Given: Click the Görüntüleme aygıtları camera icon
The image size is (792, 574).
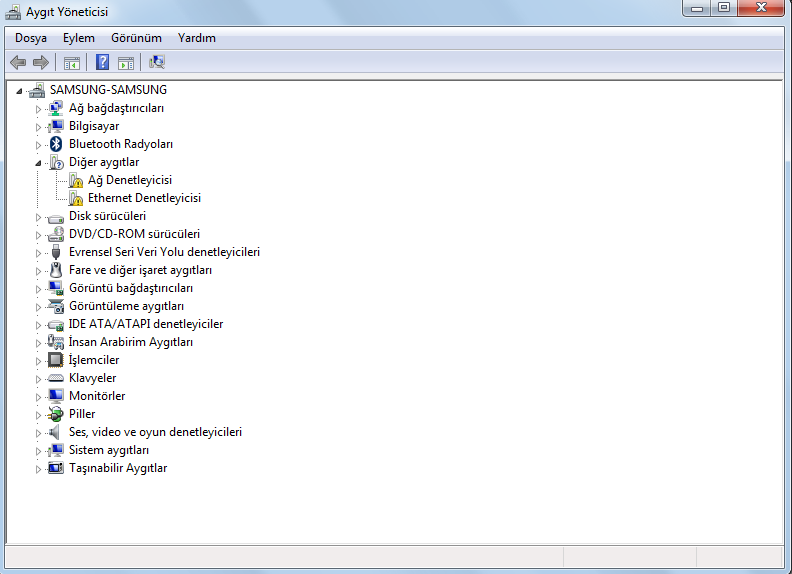Looking at the screenshot, I should pos(56,306).
